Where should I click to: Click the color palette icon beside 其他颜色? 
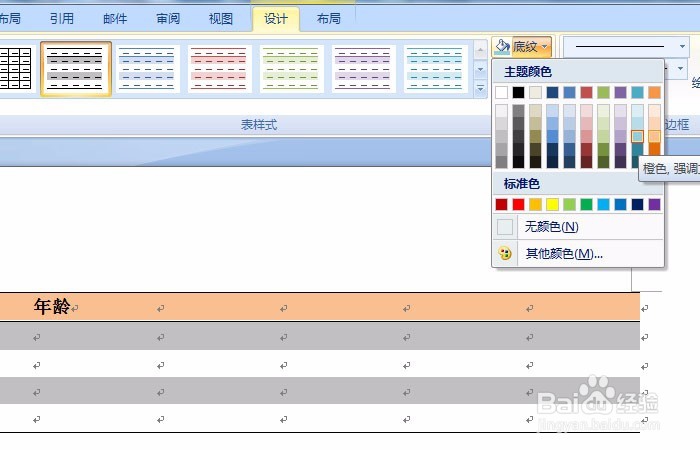click(x=505, y=254)
